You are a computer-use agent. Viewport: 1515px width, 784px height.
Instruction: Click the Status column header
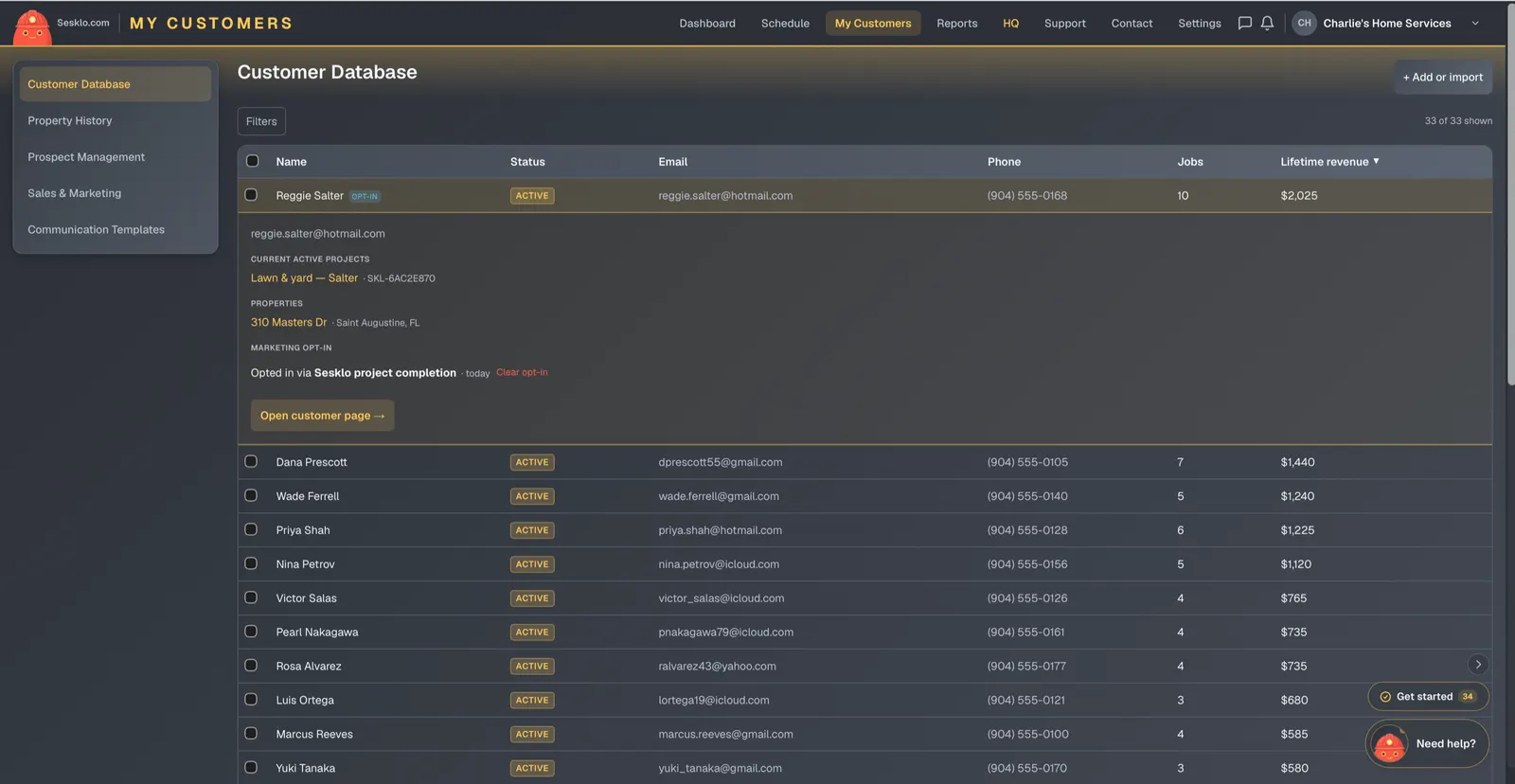(x=527, y=162)
